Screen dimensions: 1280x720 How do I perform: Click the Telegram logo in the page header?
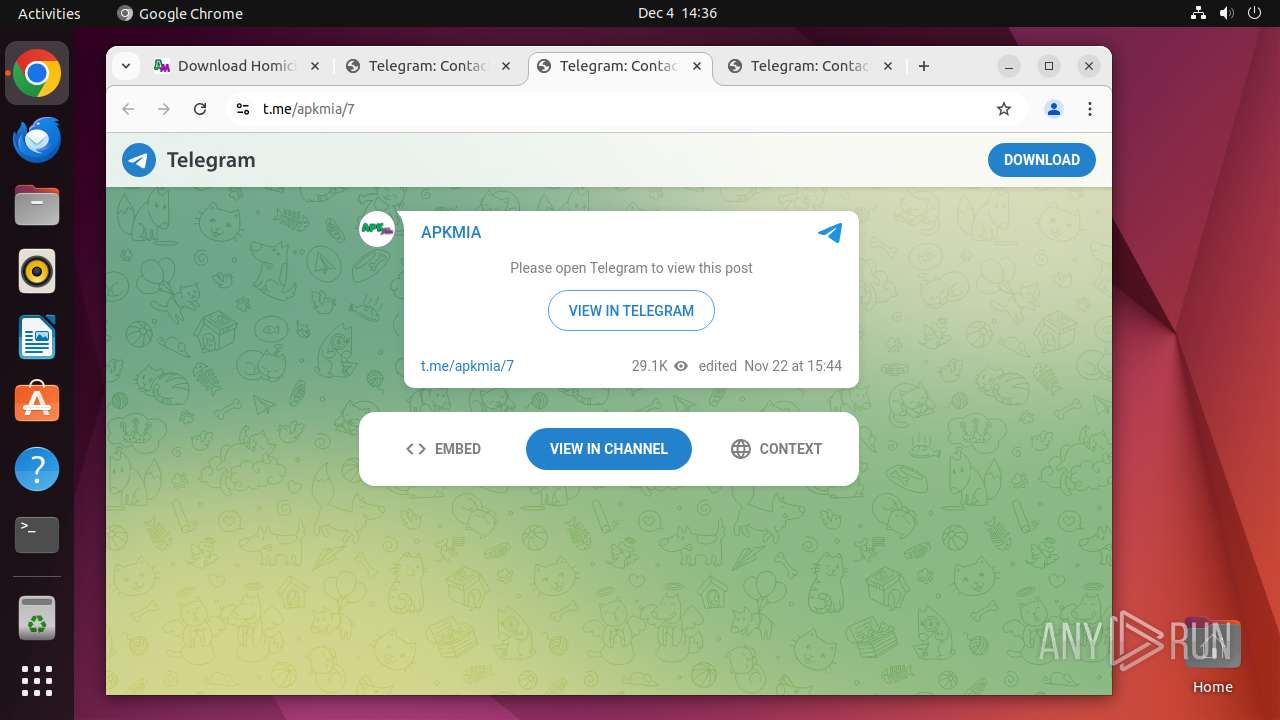coord(139,160)
